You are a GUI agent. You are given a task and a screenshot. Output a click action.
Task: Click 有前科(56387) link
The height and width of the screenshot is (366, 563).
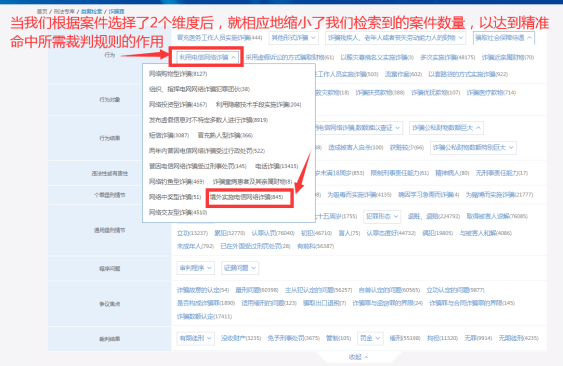[x=316, y=246]
